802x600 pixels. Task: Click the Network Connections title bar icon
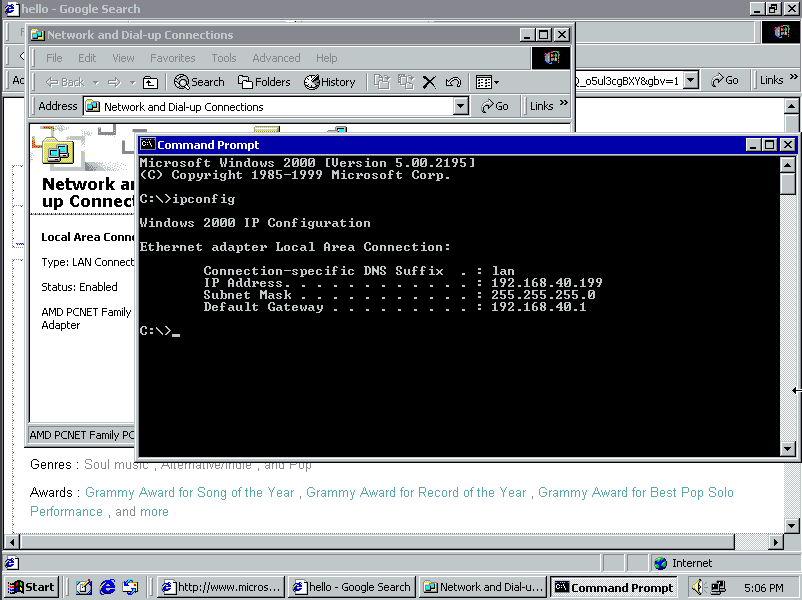(x=37, y=35)
